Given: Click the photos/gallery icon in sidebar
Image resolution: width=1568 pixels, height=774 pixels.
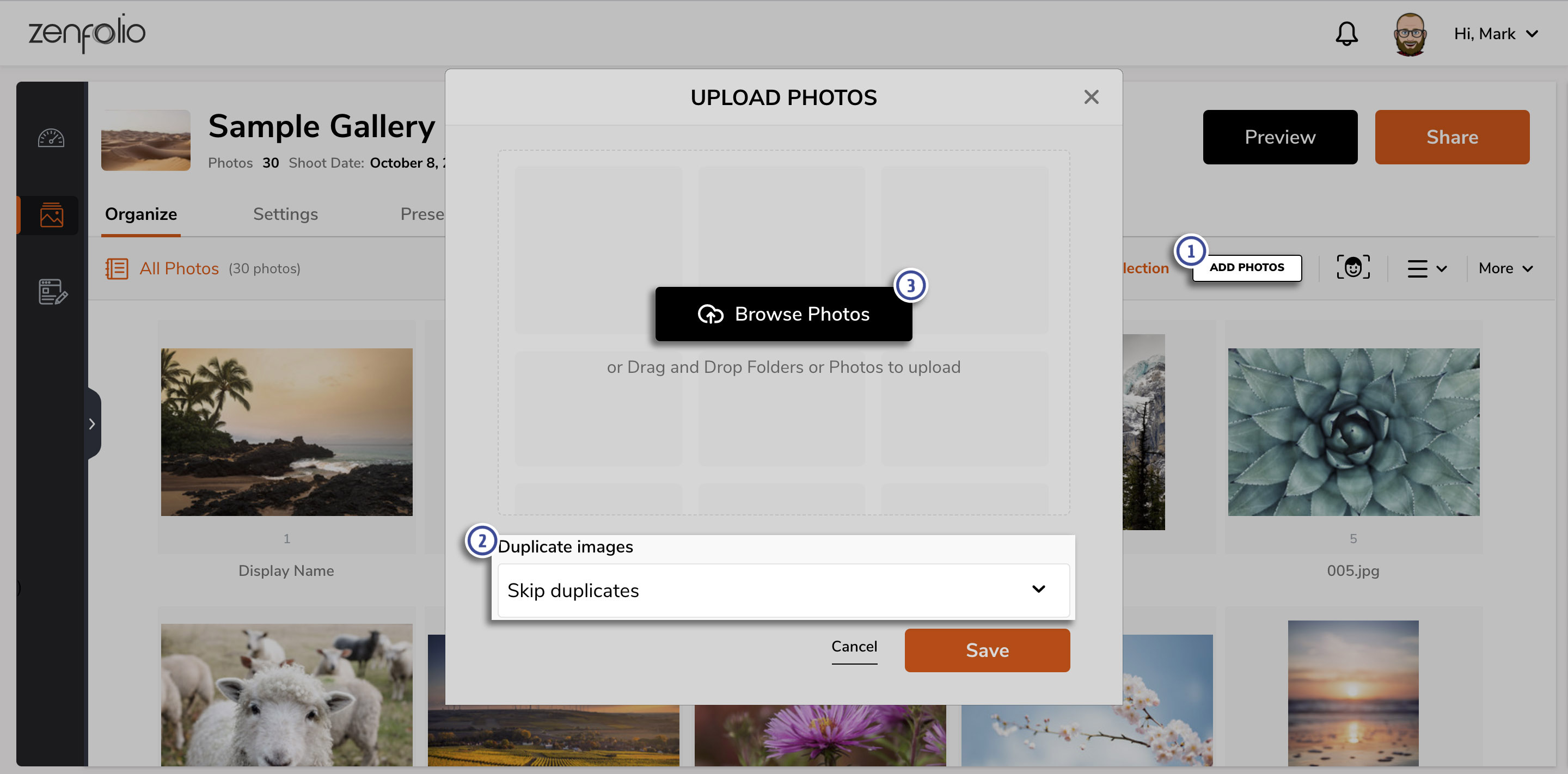Looking at the screenshot, I should click(51, 215).
